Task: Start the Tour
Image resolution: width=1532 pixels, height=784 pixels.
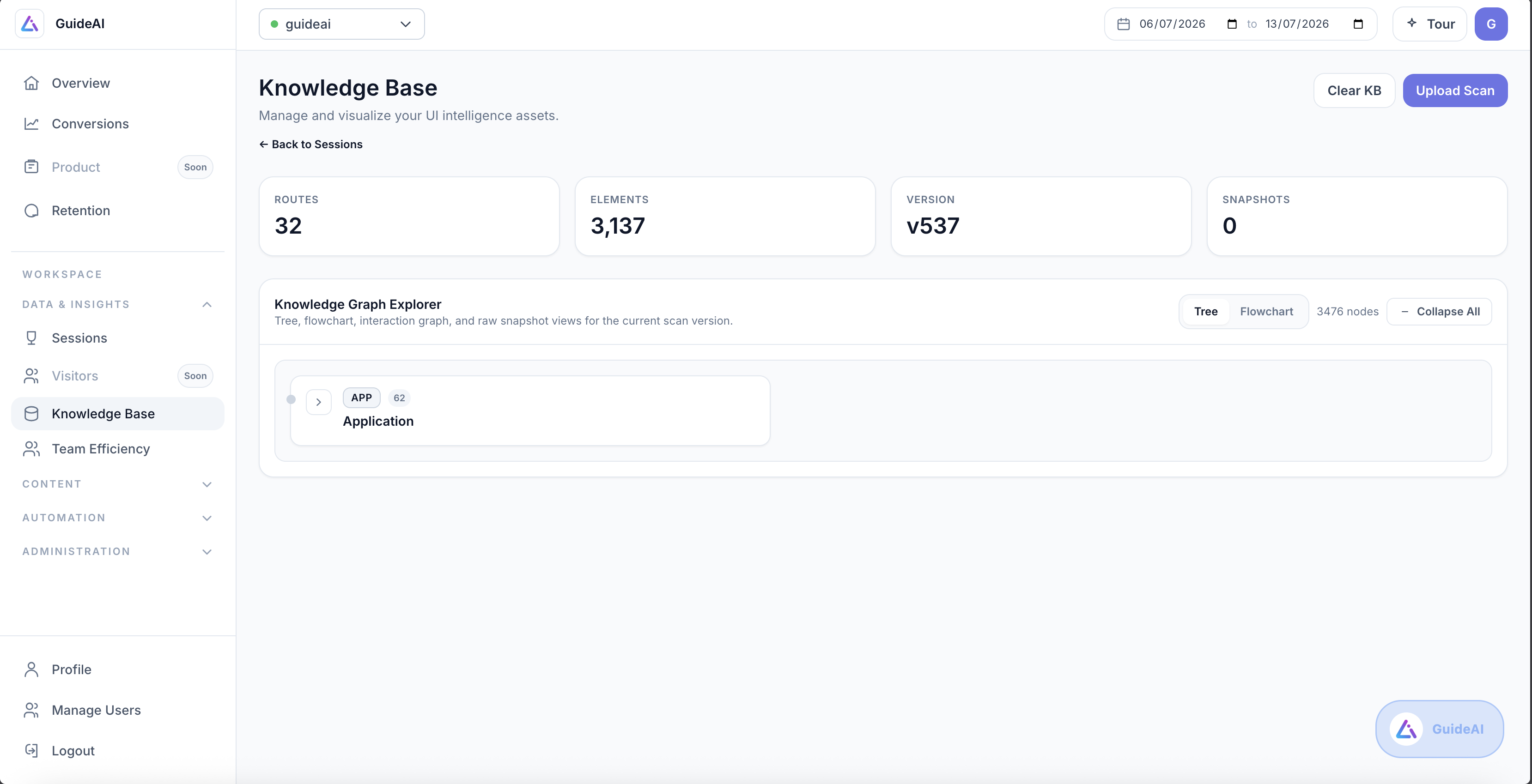Action: pos(1430,24)
